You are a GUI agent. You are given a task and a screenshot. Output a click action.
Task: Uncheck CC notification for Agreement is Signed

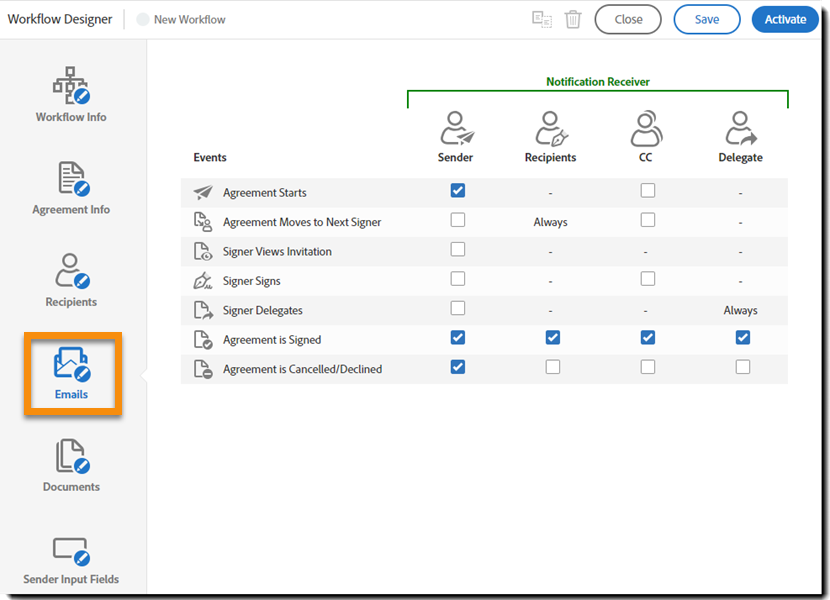[x=647, y=338]
